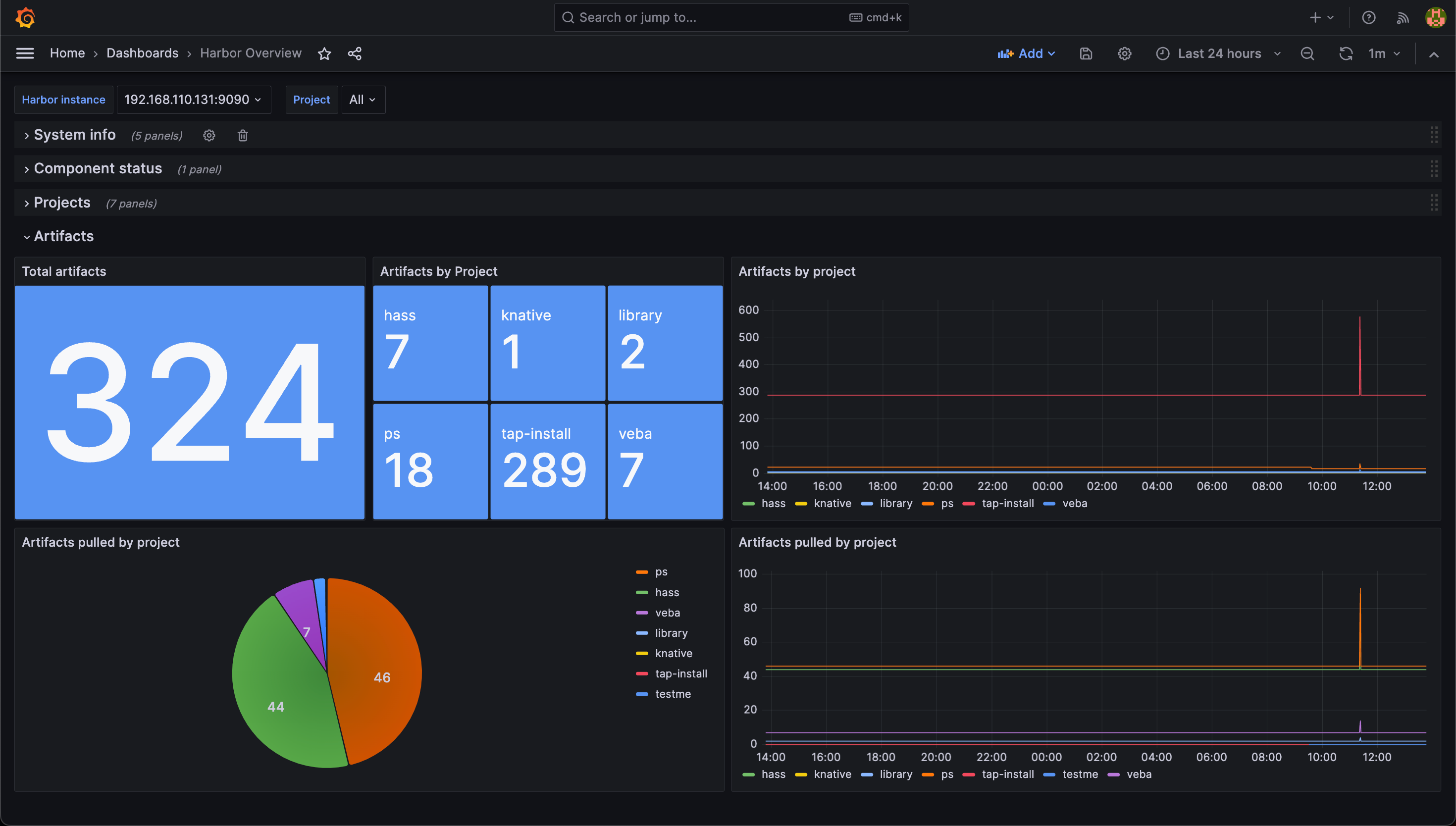Expand the Component status row
The image size is (1456, 826).
click(98, 169)
